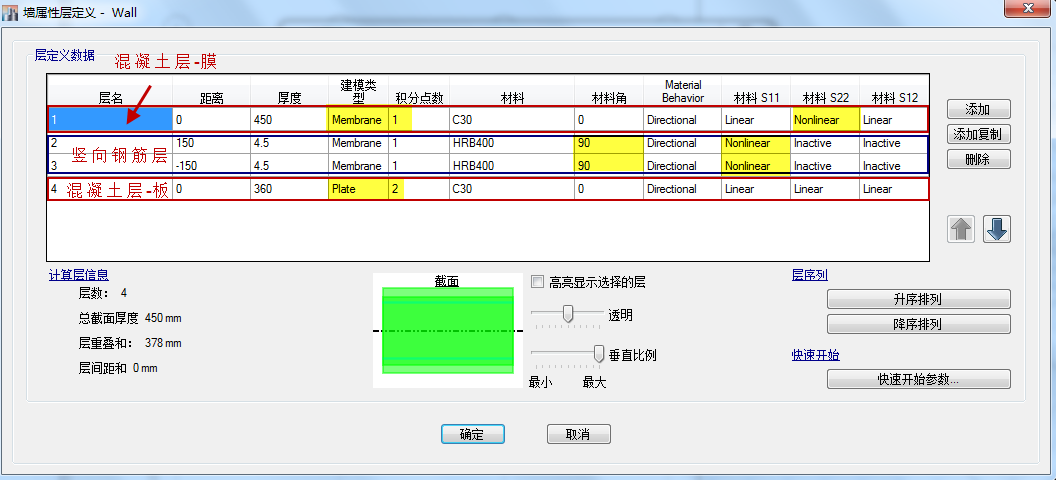Viewport: 1056px width, 480px height.
Task: Cancel with the 取消 button
Action: click(x=578, y=434)
